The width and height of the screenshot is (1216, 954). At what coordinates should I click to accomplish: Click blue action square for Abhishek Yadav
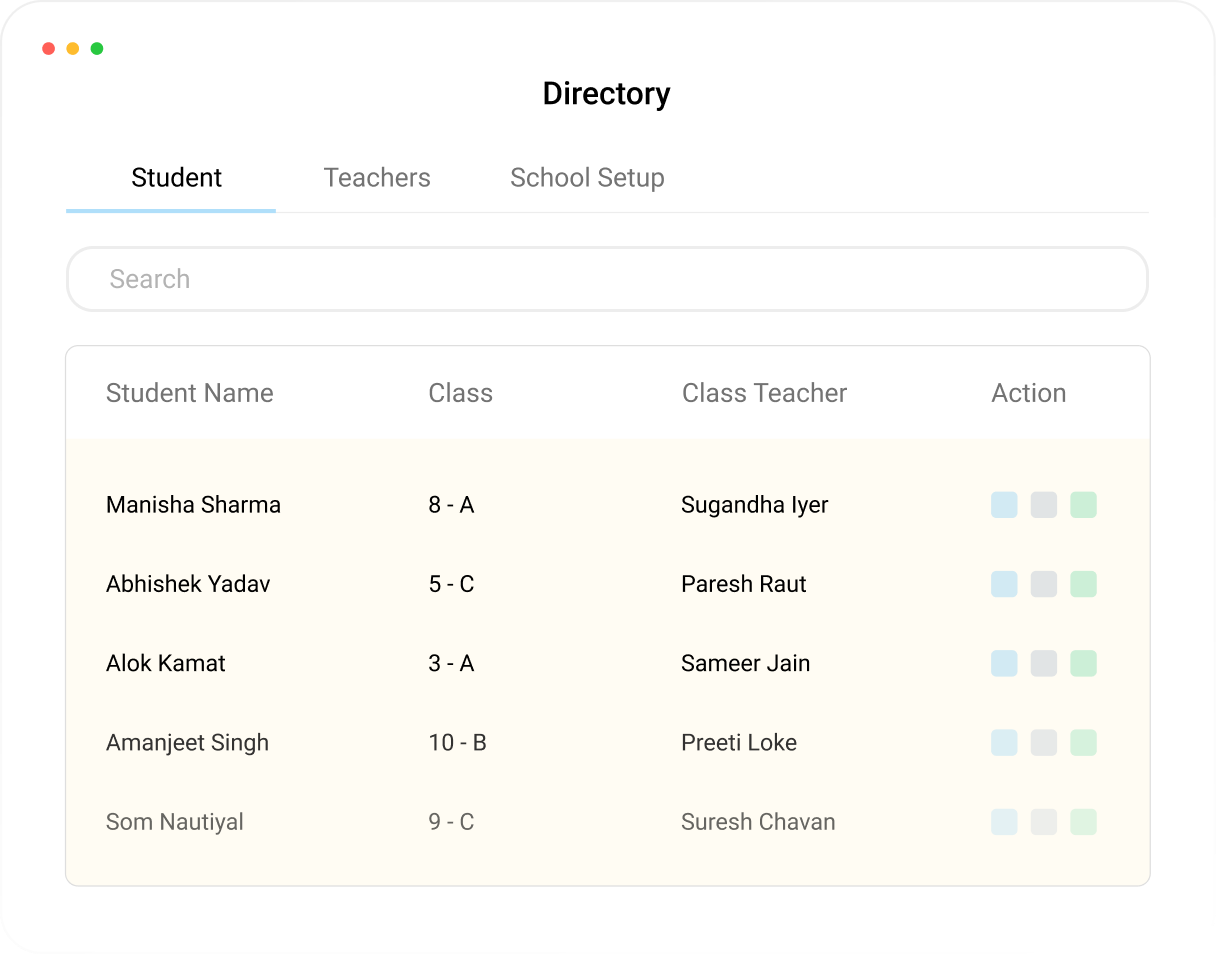(1004, 584)
